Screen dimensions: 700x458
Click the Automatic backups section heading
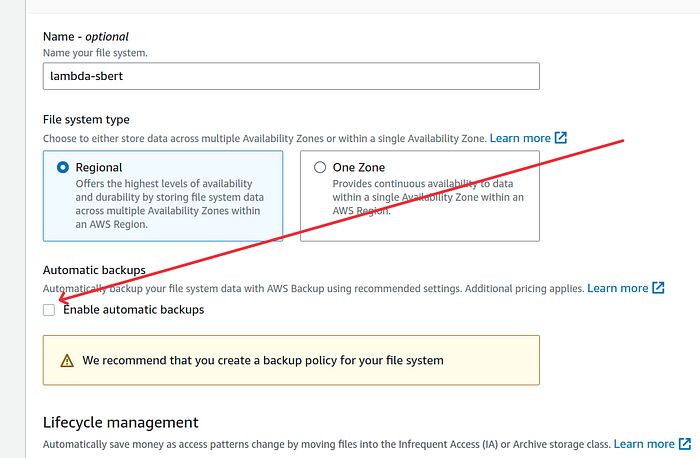[94, 270]
